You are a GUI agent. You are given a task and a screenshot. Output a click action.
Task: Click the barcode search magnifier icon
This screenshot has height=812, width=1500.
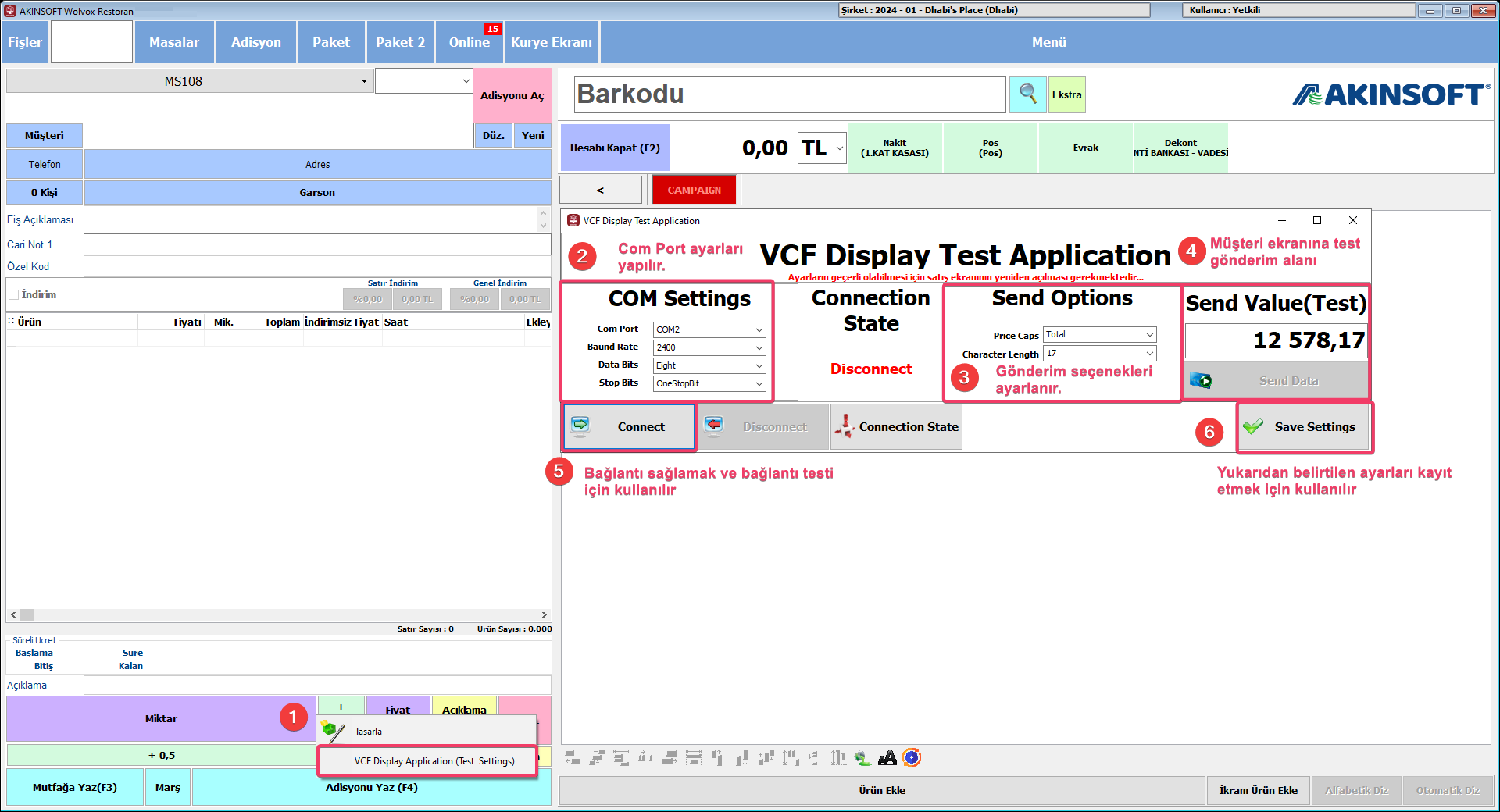tap(1027, 94)
